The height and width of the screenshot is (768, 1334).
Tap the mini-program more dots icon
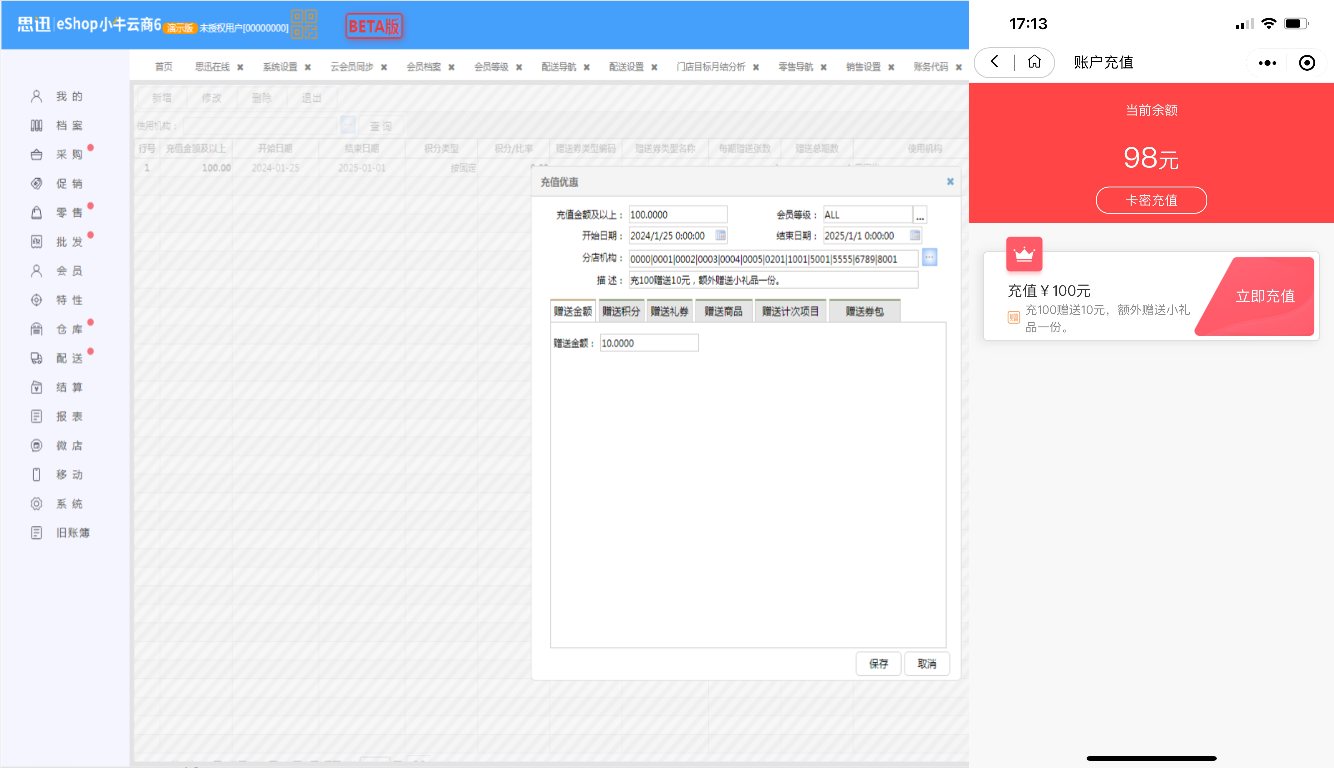click(x=1267, y=63)
